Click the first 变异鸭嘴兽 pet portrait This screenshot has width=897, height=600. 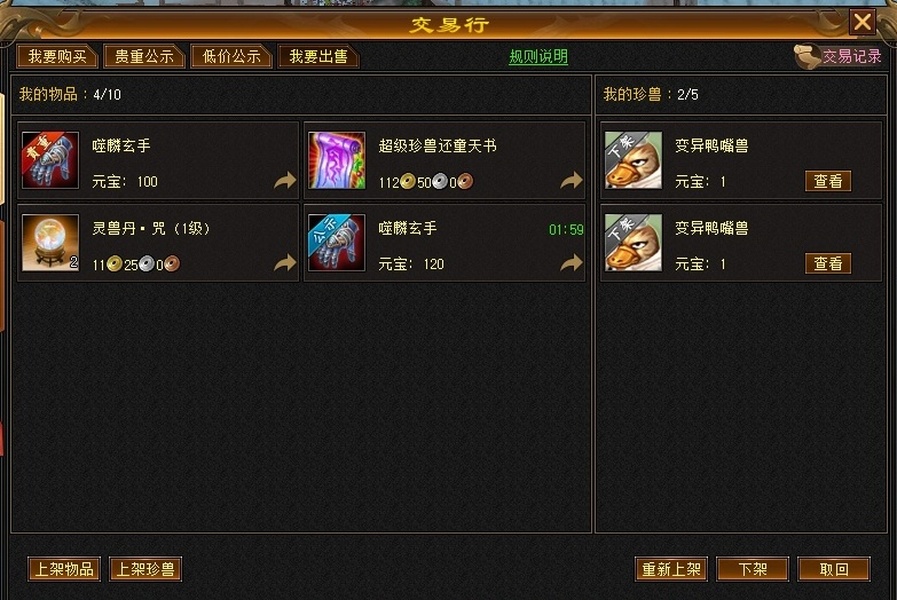[x=633, y=160]
